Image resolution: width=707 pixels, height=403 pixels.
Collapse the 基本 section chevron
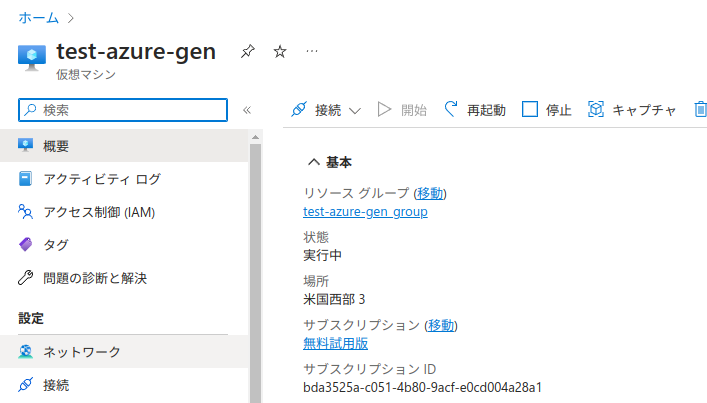(x=314, y=162)
